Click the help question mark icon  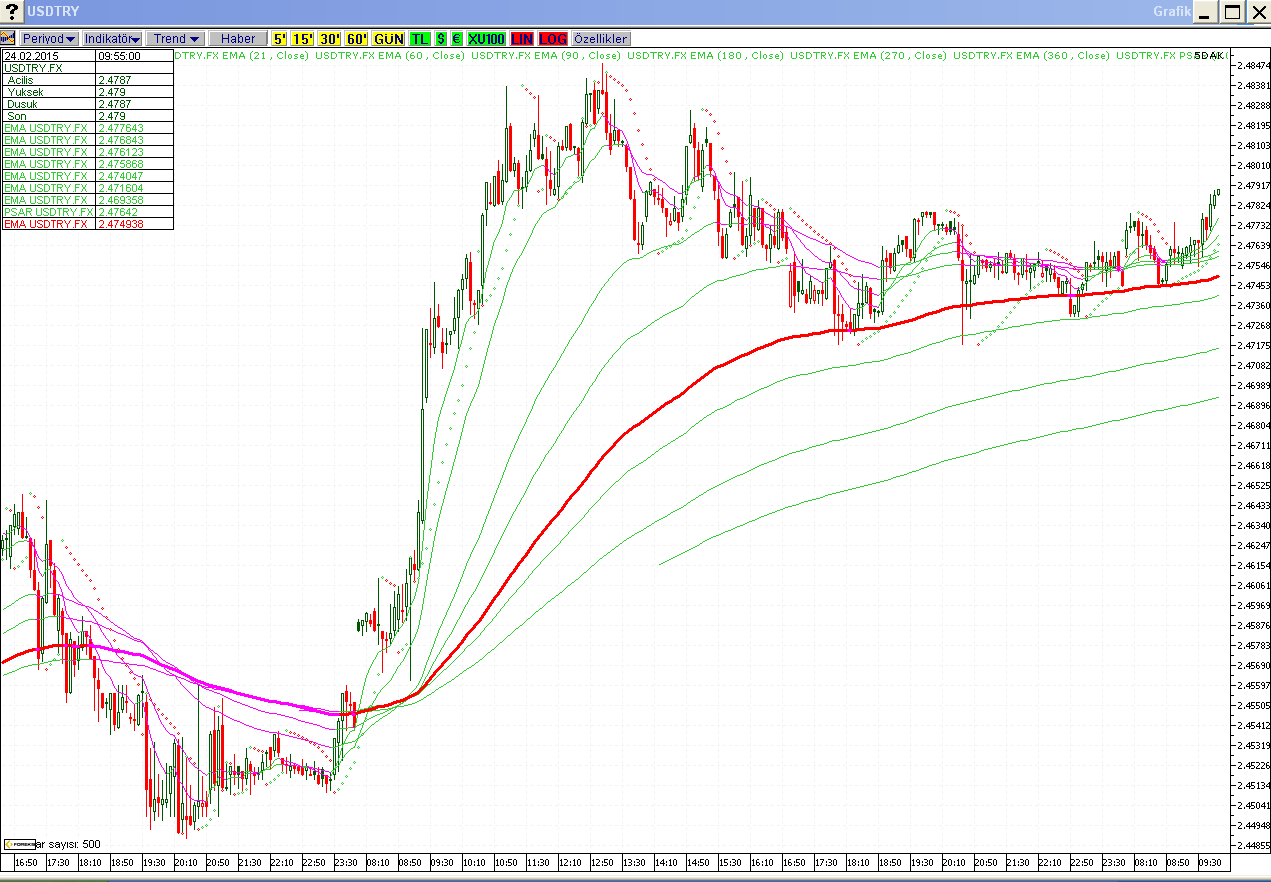(x=11, y=12)
